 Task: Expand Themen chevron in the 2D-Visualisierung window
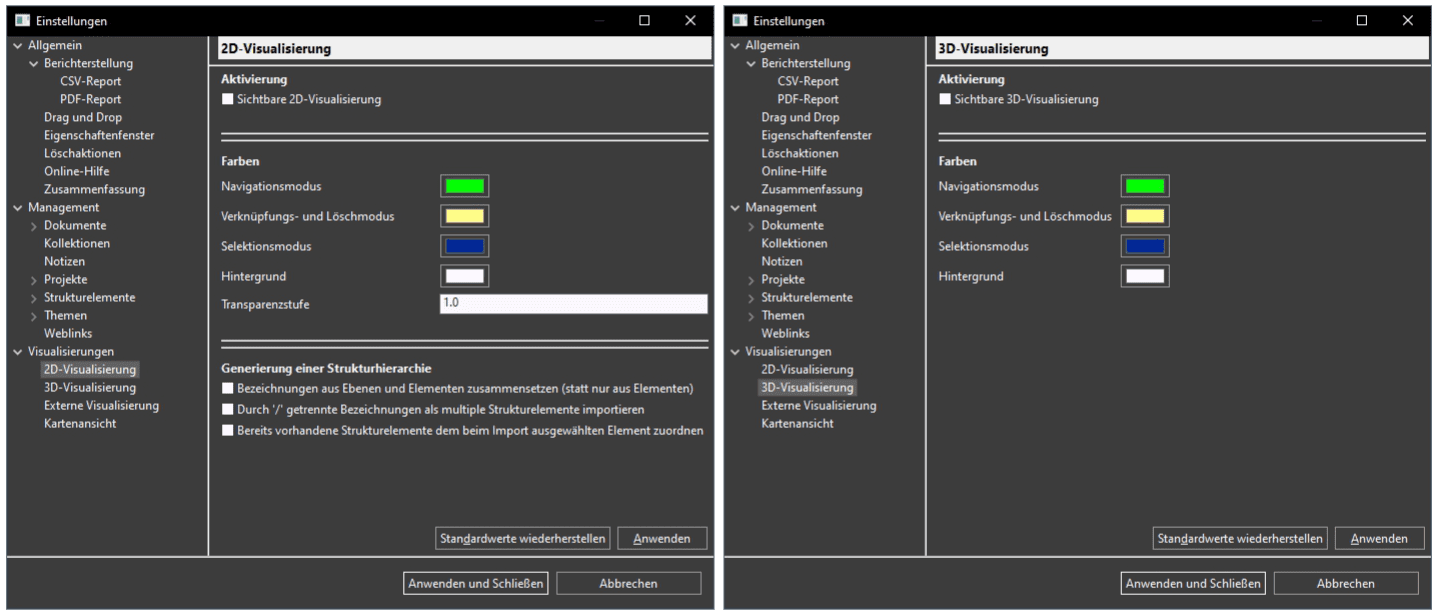click(x=34, y=316)
